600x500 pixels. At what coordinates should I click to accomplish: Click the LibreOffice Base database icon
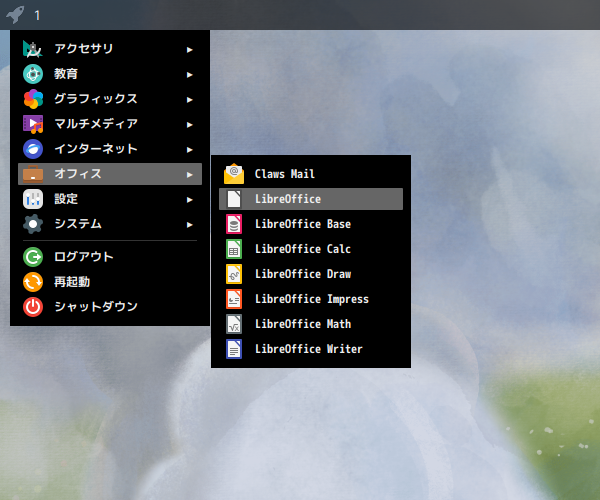[x=234, y=224]
